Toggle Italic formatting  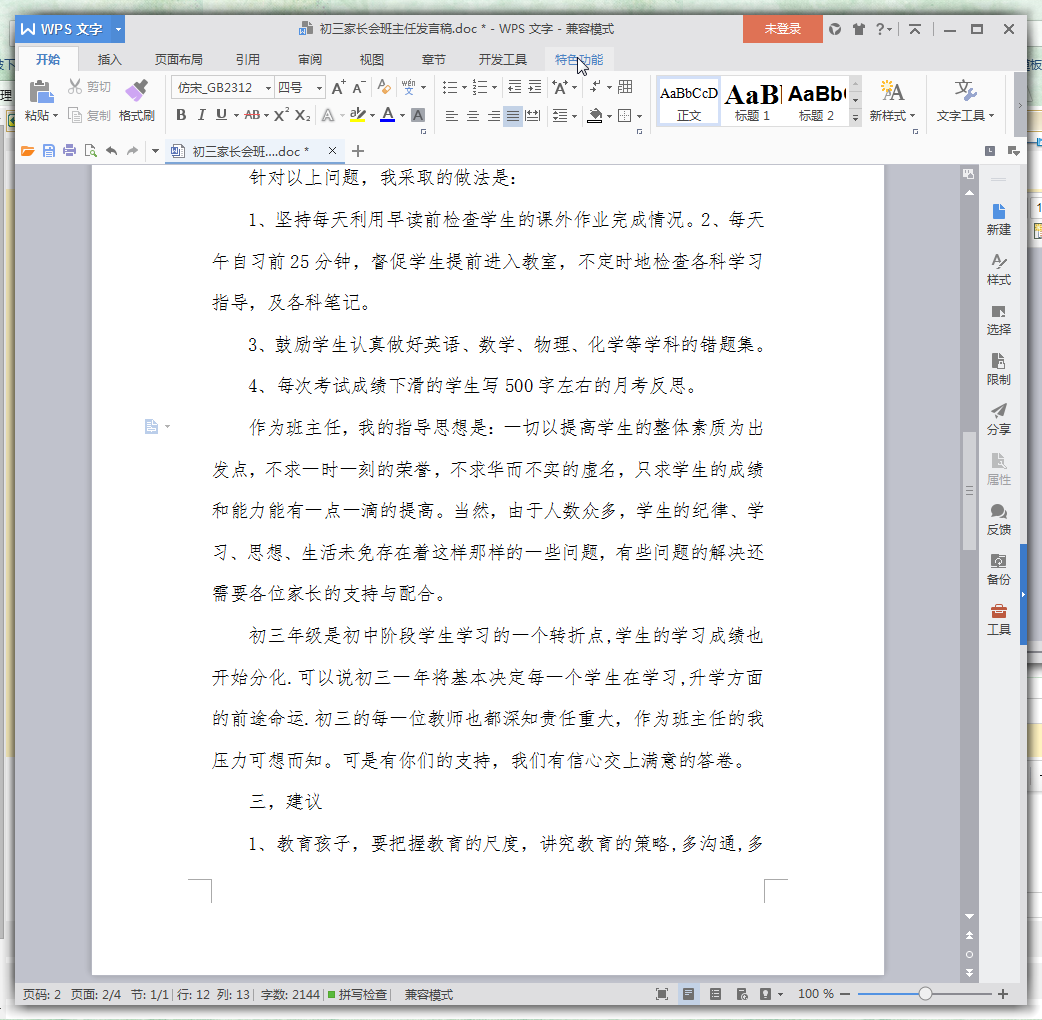(x=201, y=115)
